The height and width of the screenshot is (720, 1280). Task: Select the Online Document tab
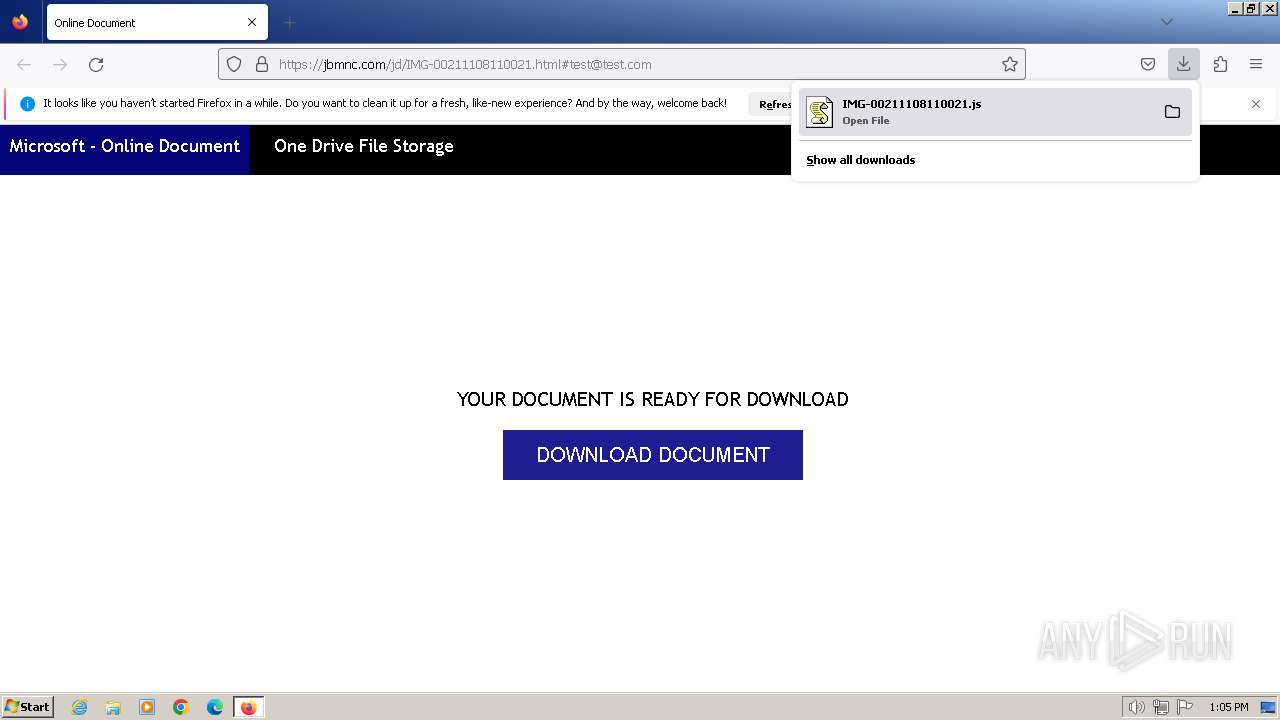[x=157, y=22]
